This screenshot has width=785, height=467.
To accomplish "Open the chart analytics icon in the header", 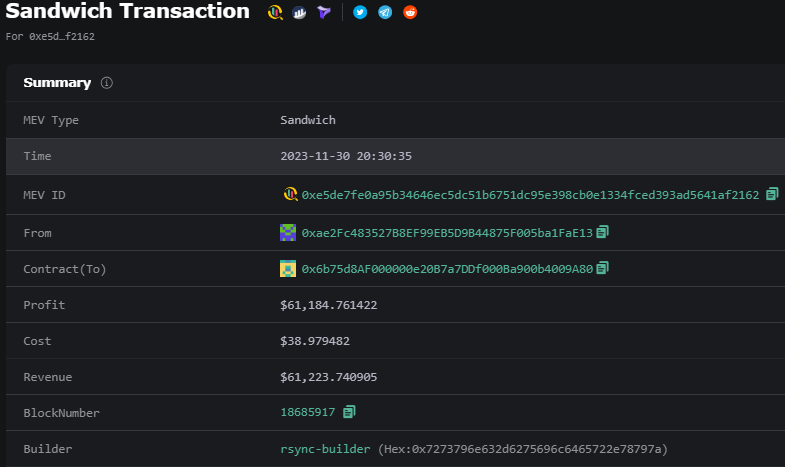I will 299,13.
